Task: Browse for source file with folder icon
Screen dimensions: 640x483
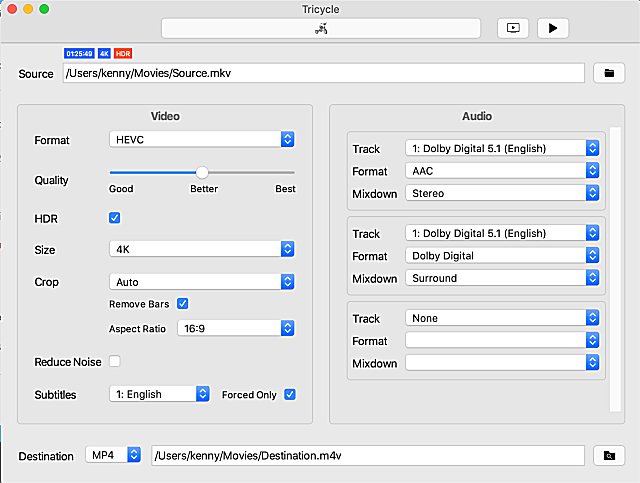Action: 608,73
